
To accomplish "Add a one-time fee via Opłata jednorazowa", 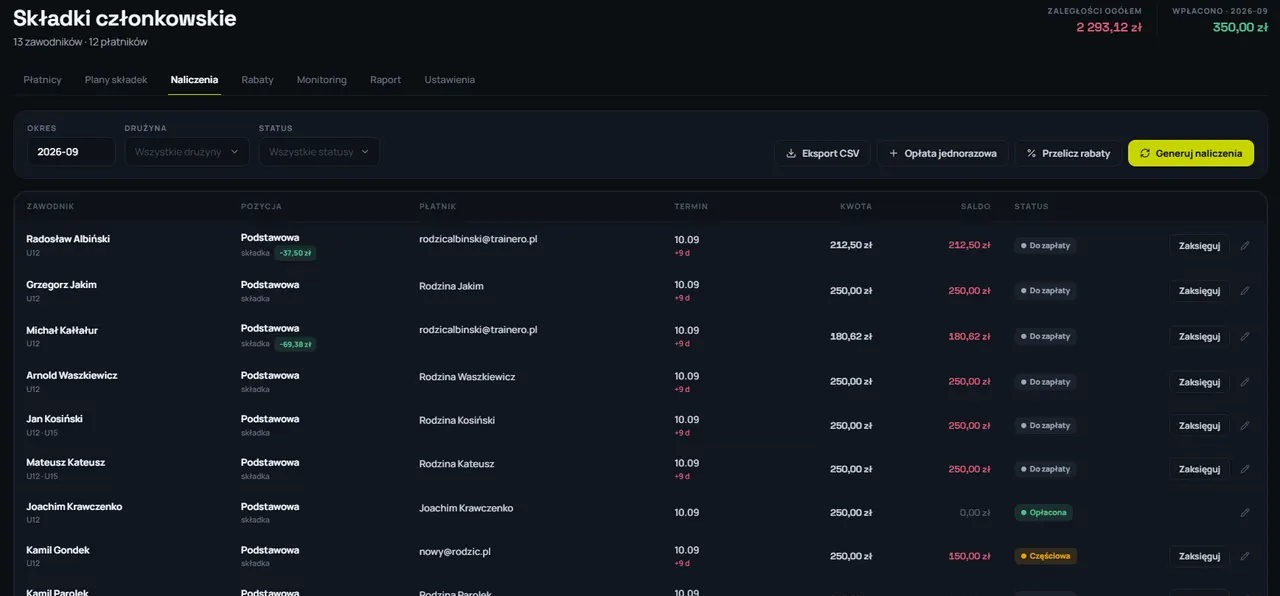I will pyautogui.click(x=943, y=153).
